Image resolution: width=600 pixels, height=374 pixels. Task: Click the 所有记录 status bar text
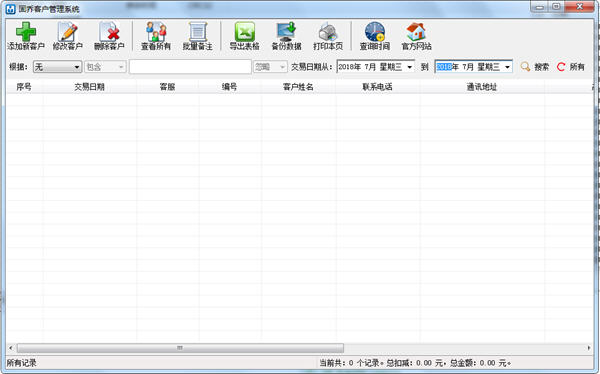pos(21,363)
